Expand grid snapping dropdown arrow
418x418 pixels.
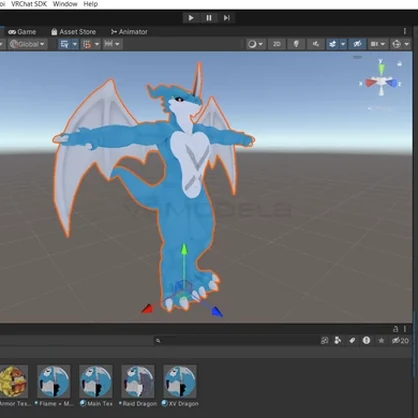click(75, 44)
